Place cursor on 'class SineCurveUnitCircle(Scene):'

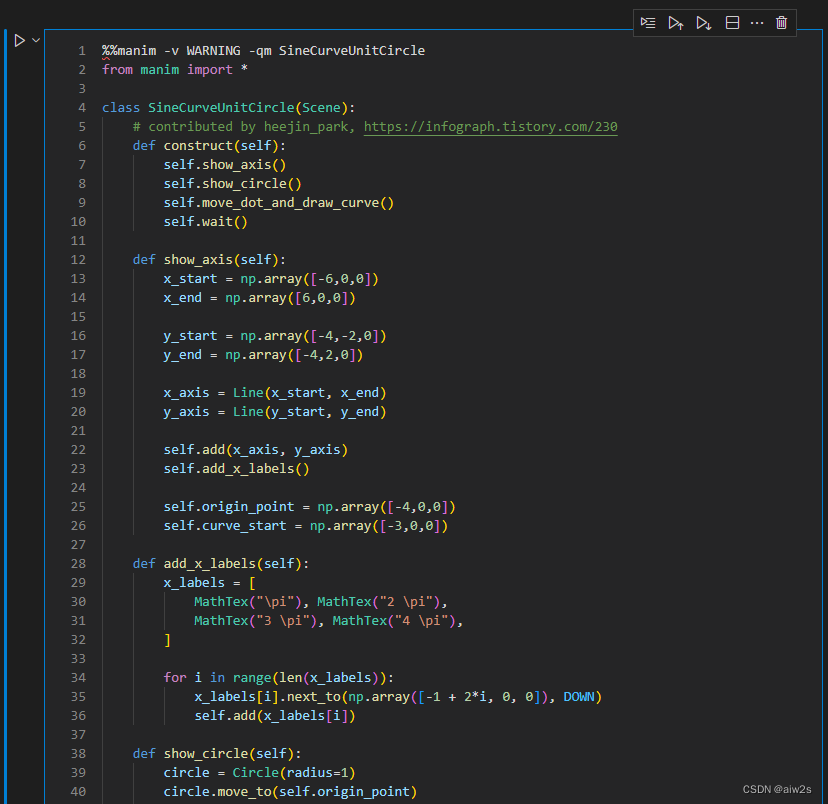[x=229, y=108]
